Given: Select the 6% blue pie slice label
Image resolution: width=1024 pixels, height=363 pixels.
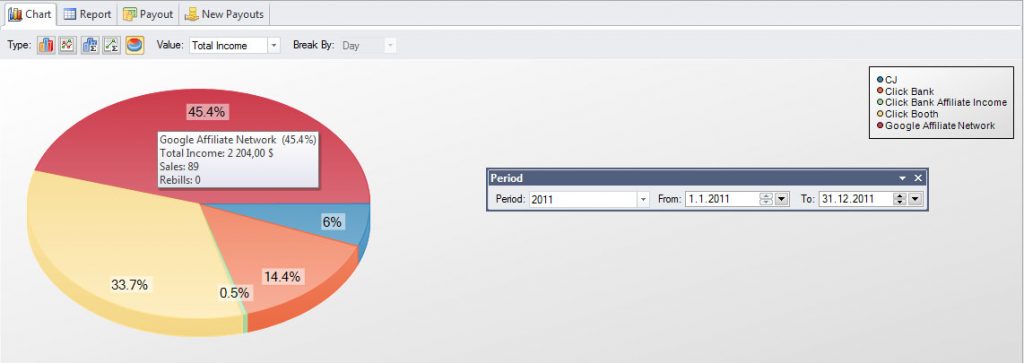Looking at the screenshot, I should [332, 222].
